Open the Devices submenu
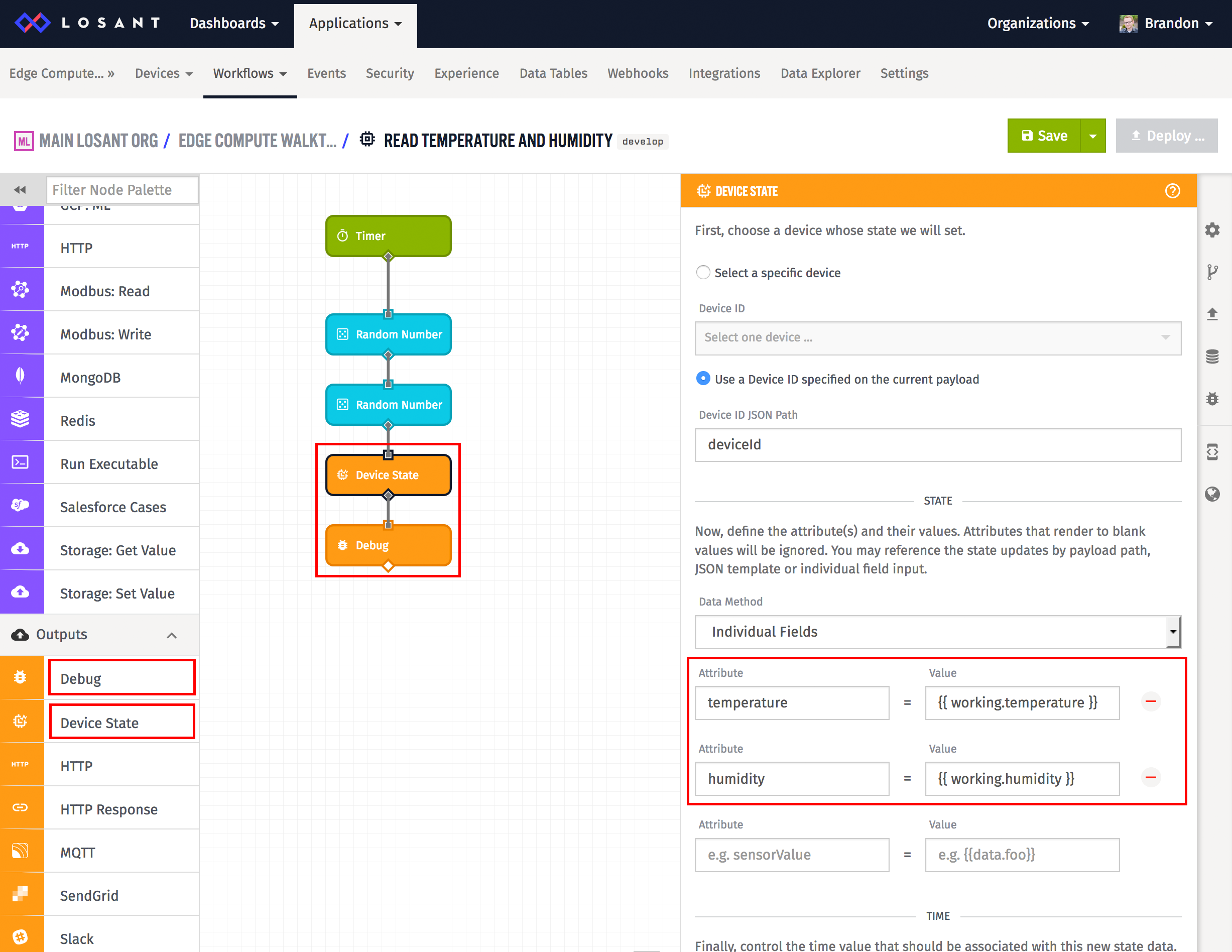Screen dimensions: 1232x952 point(164,73)
